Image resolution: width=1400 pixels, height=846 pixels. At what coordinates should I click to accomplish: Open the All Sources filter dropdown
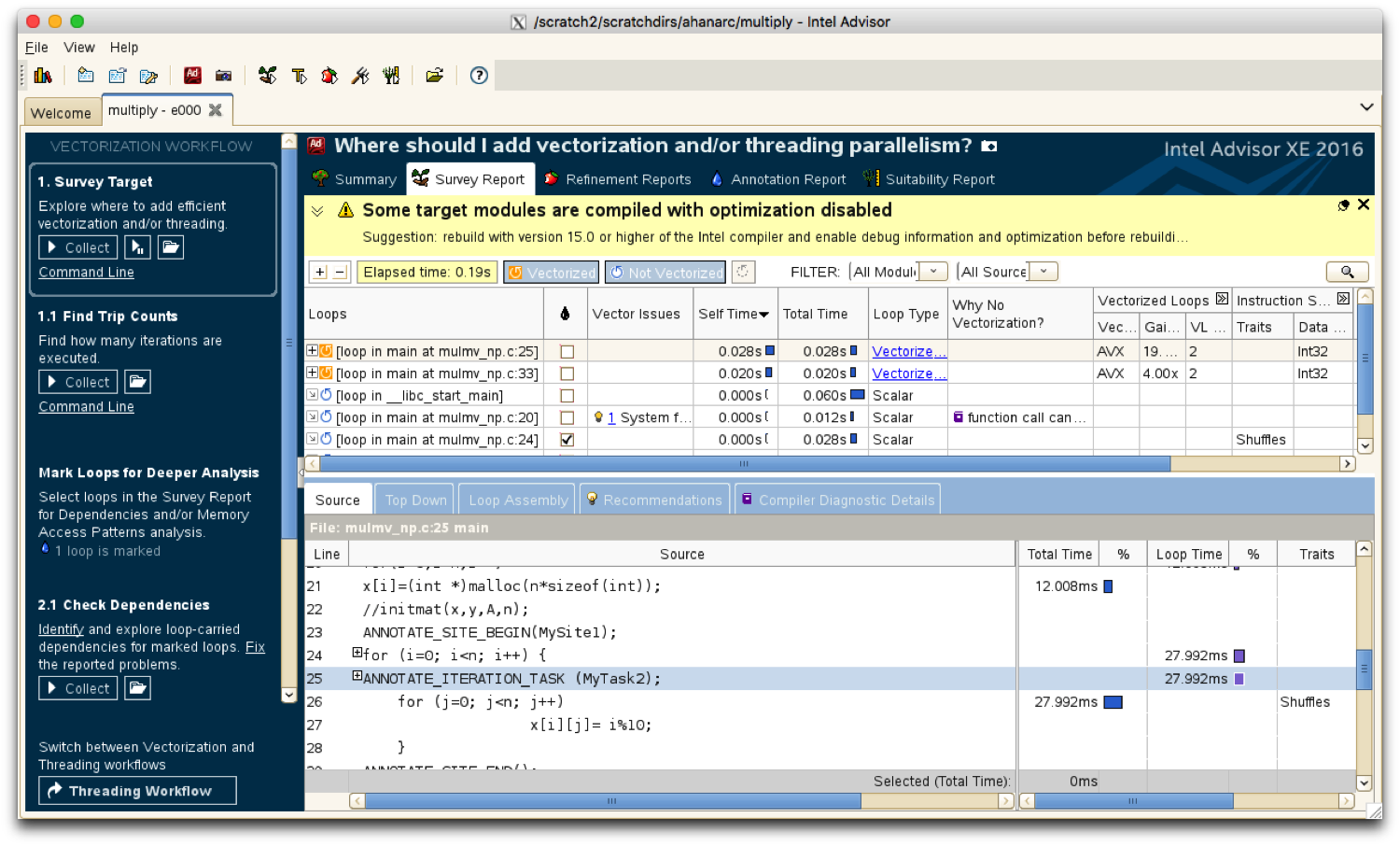1043,272
